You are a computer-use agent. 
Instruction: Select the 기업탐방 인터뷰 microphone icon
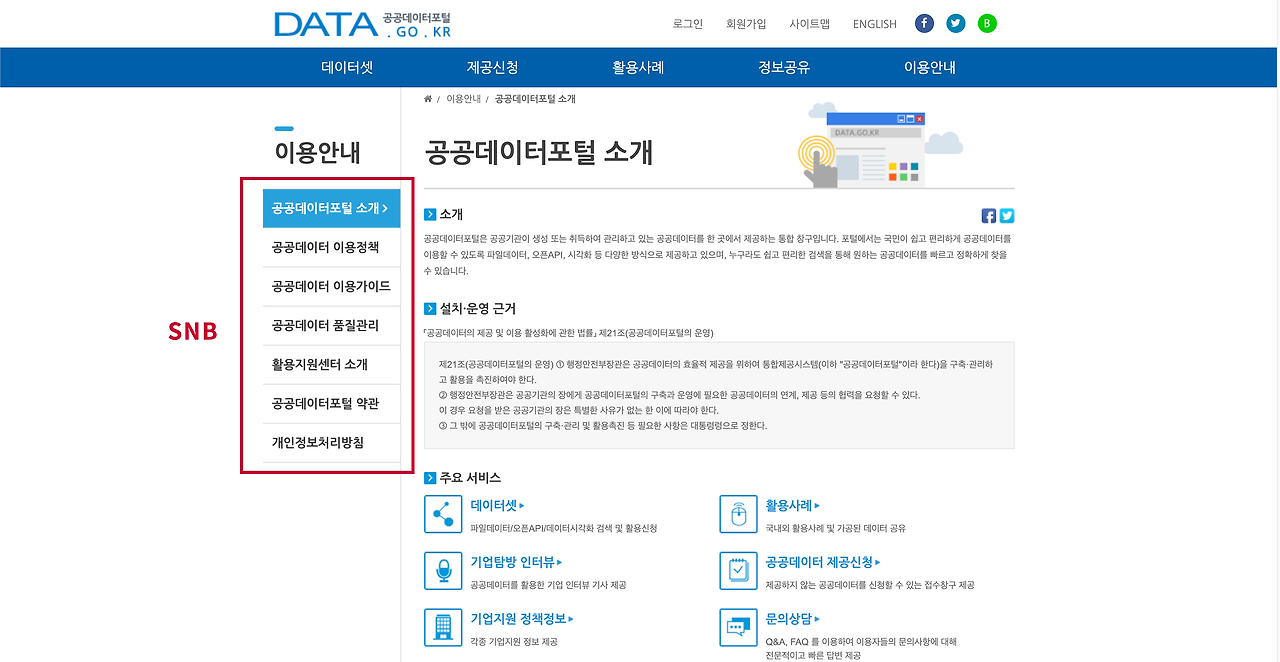coord(442,571)
